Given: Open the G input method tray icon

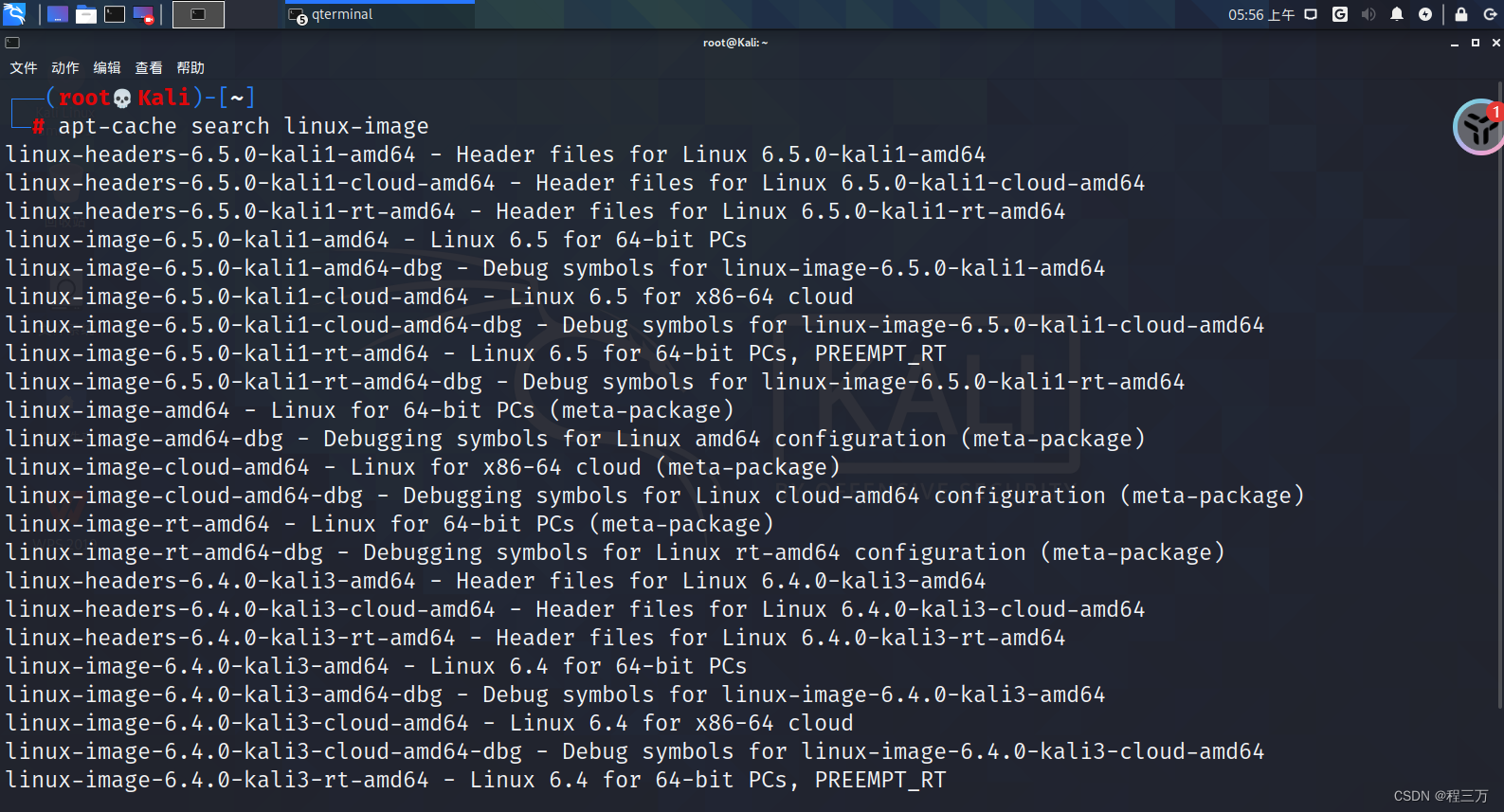Looking at the screenshot, I should coord(1340,14).
